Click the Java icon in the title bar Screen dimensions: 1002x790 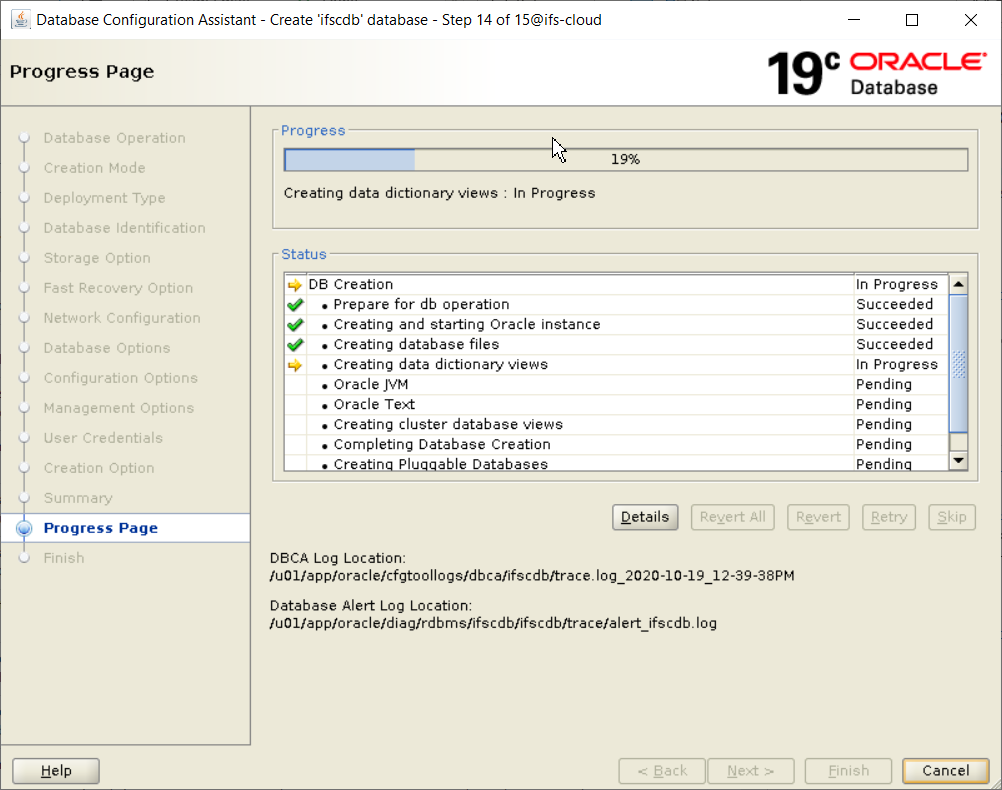tap(20, 20)
